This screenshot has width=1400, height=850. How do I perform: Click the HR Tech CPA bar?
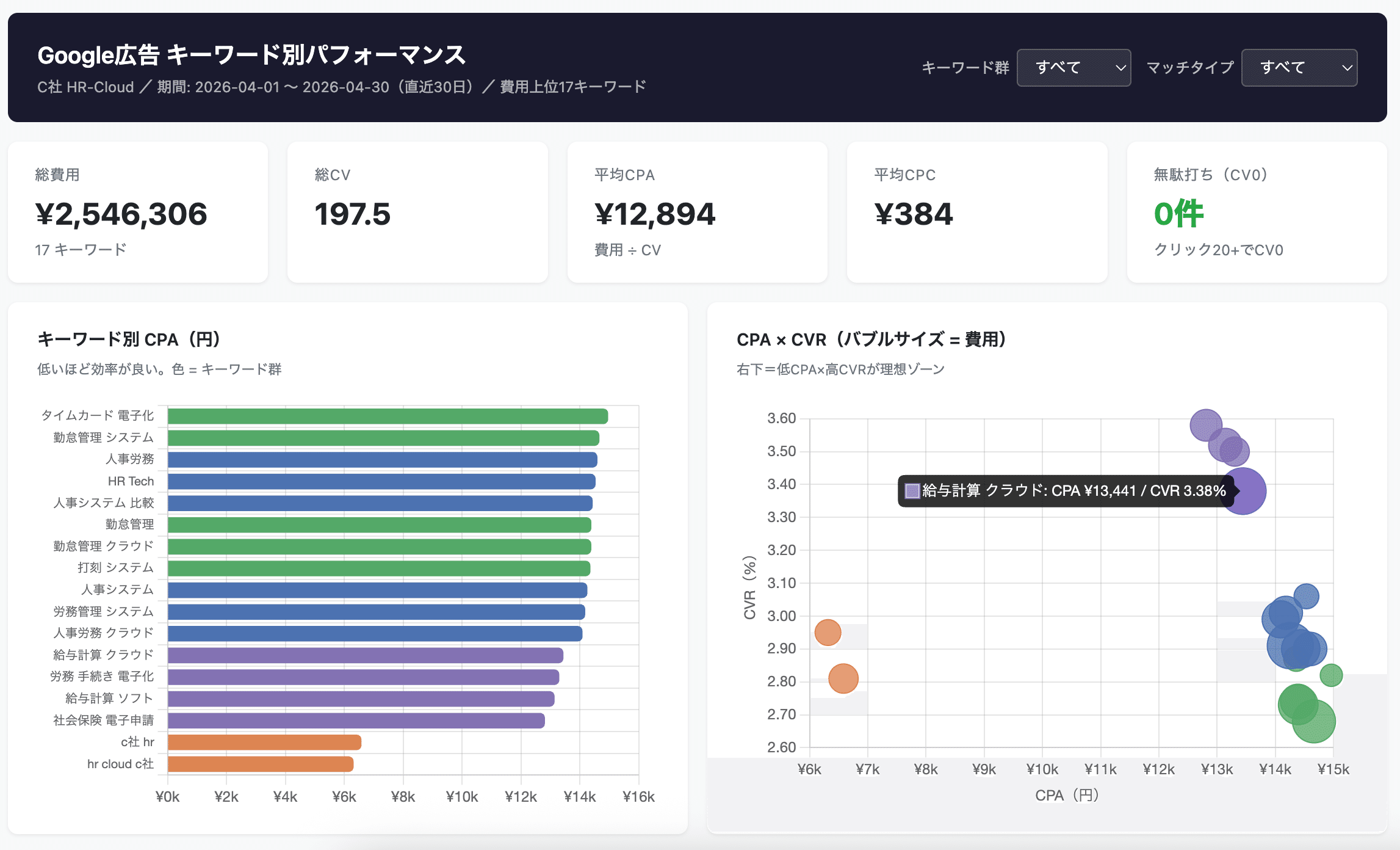pyautogui.click(x=381, y=482)
